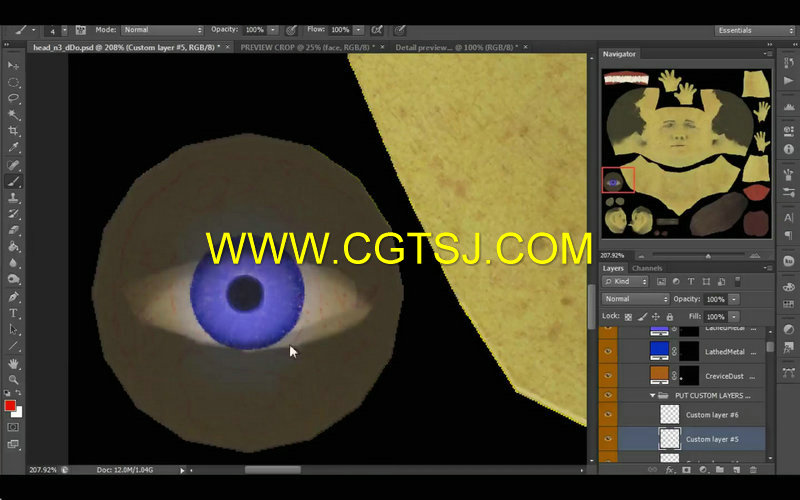Open the Channels tab
Viewport: 800px width, 500px height.
click(x=647, y=268)
